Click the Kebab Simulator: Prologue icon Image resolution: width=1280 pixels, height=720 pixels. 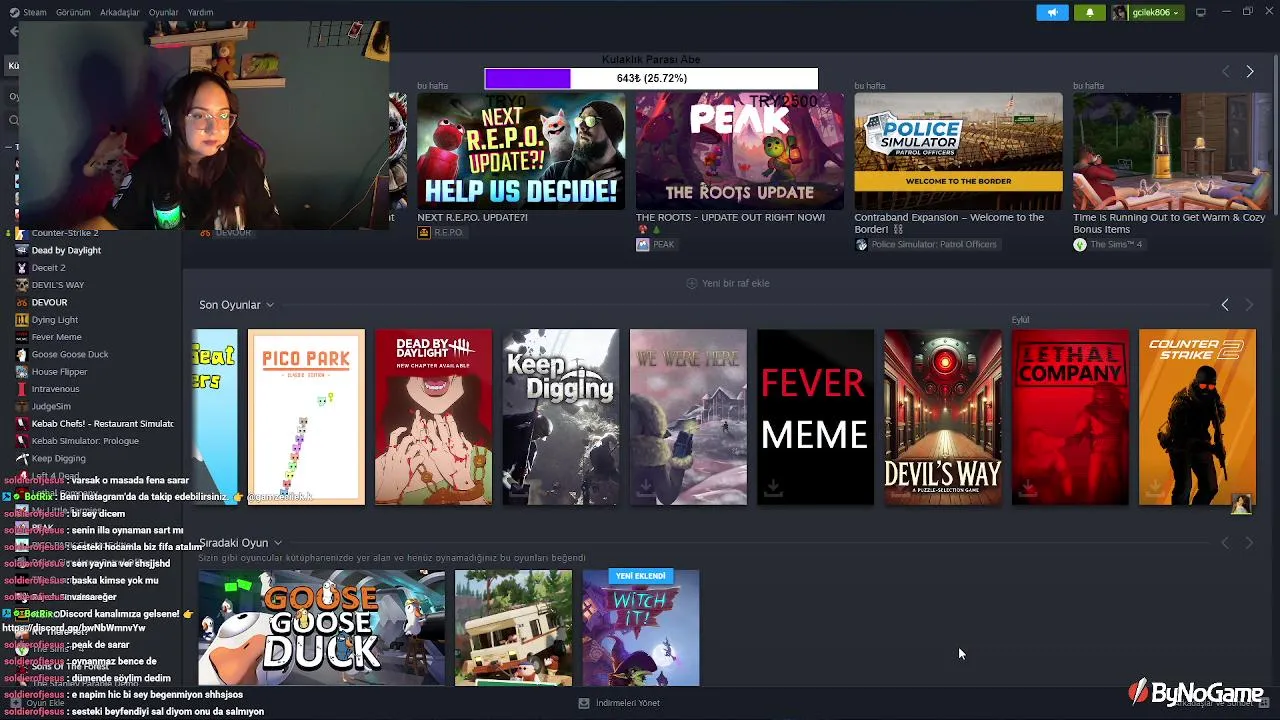22,441
